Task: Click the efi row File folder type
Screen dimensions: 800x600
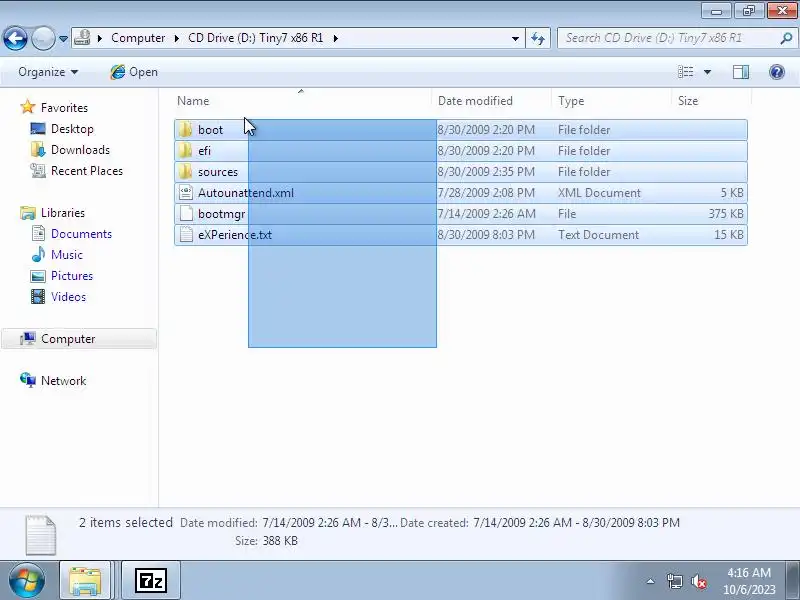Action: point(584,151)
